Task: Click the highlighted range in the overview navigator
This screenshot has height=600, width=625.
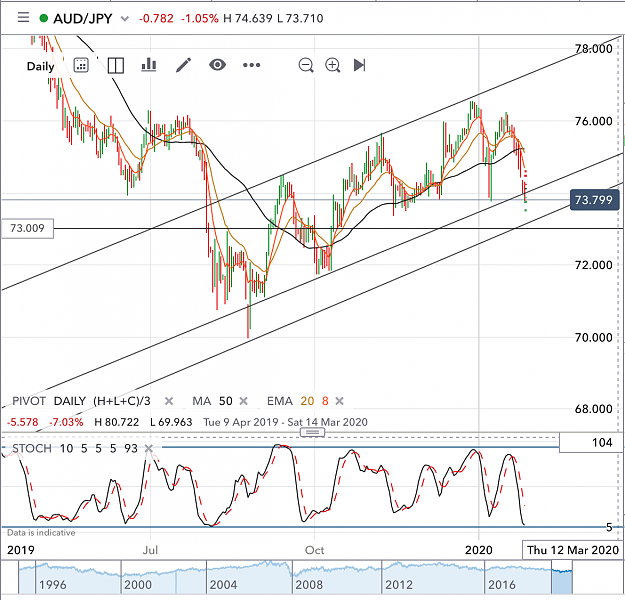Action: tap(562, 577)
